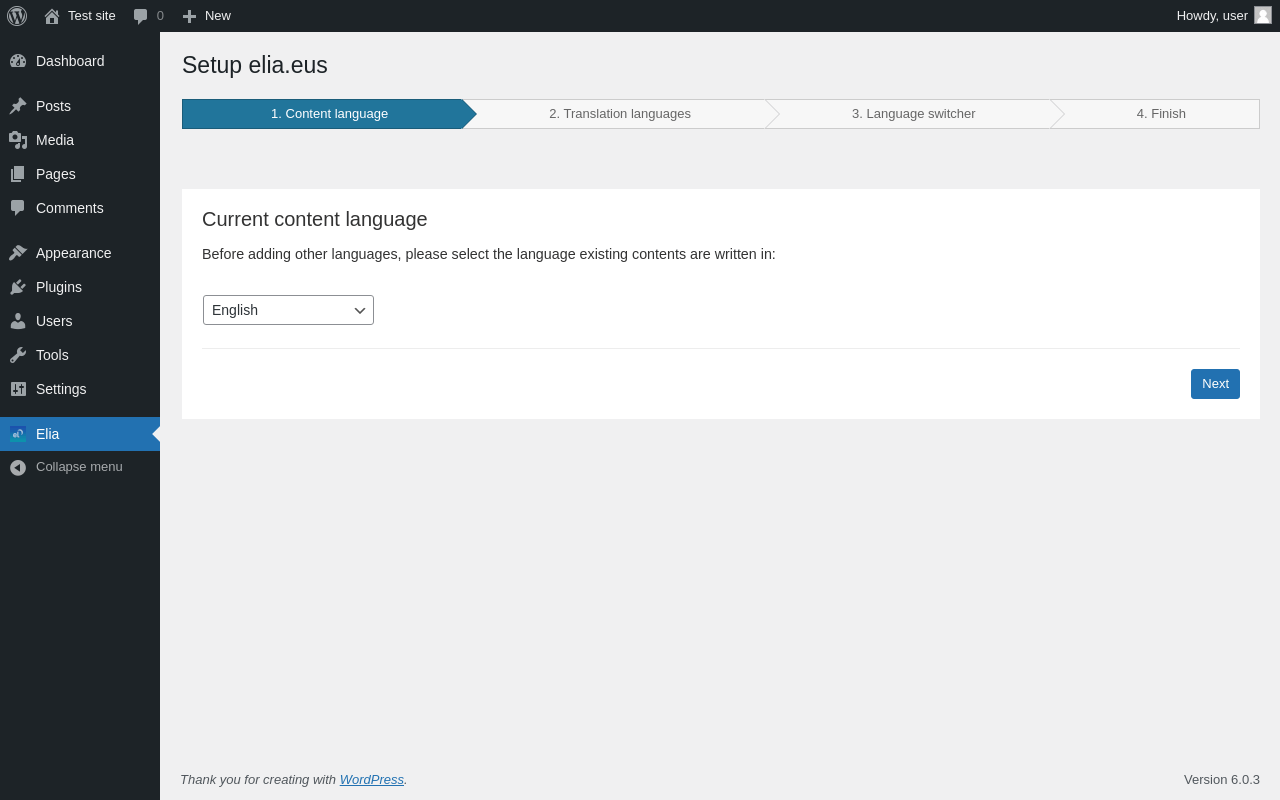Open the content language dropdown showing English
Screen dimensions: 1280x800
point(288,310)
